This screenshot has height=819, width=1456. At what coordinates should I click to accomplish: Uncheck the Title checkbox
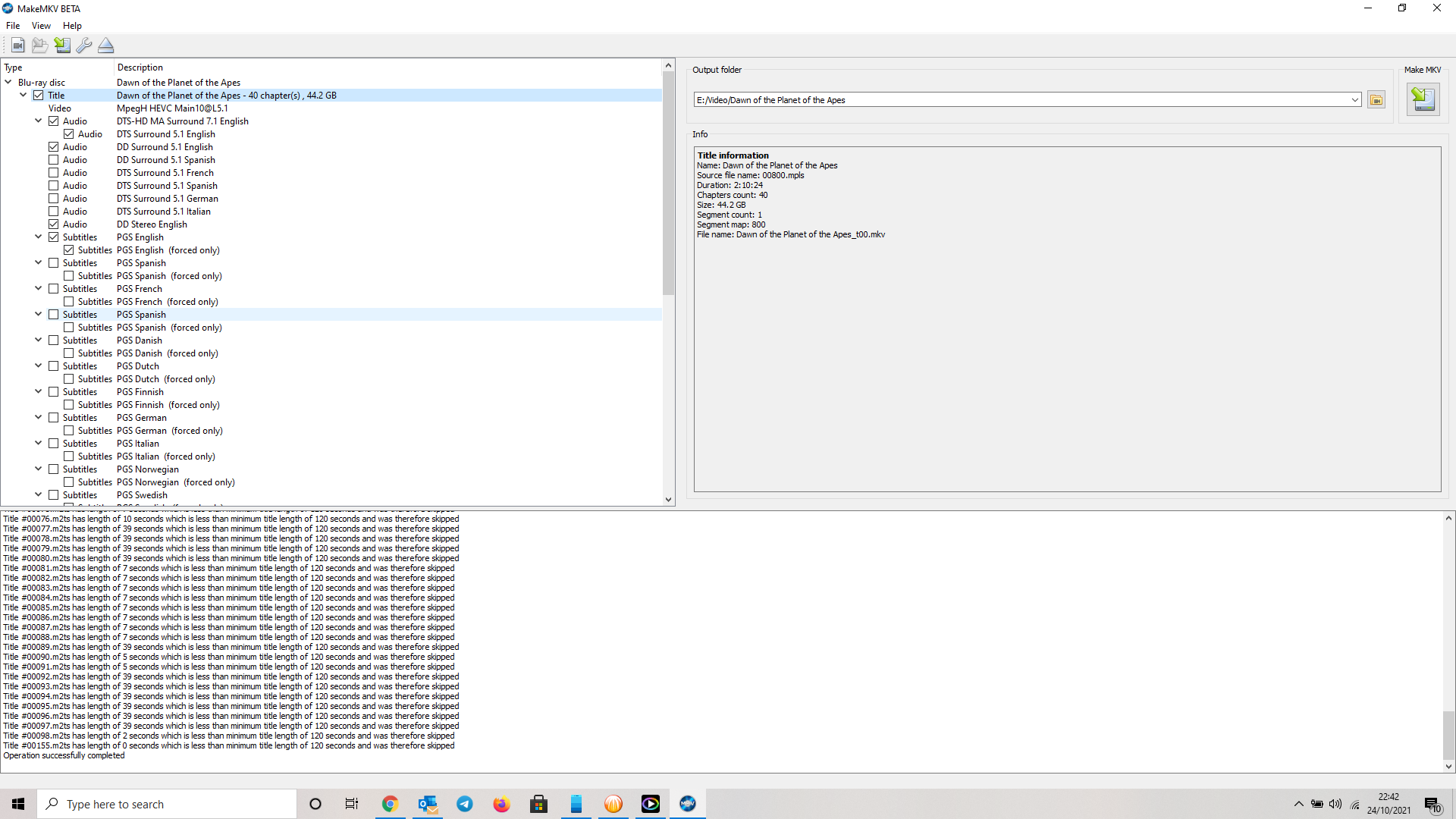pyautogui.click(x=38, y=96)
